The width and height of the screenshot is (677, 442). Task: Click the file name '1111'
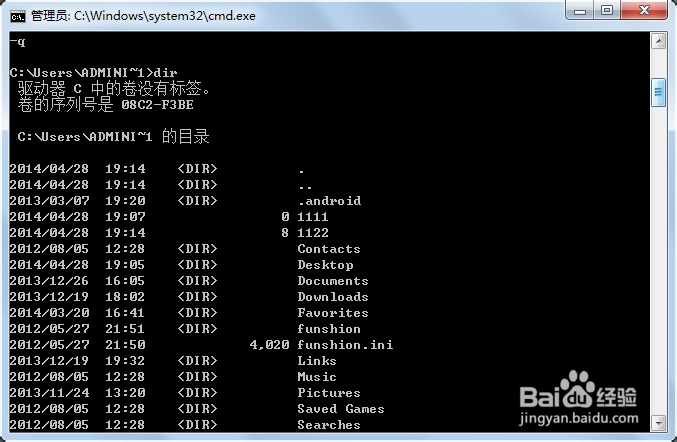pos(313,217)
